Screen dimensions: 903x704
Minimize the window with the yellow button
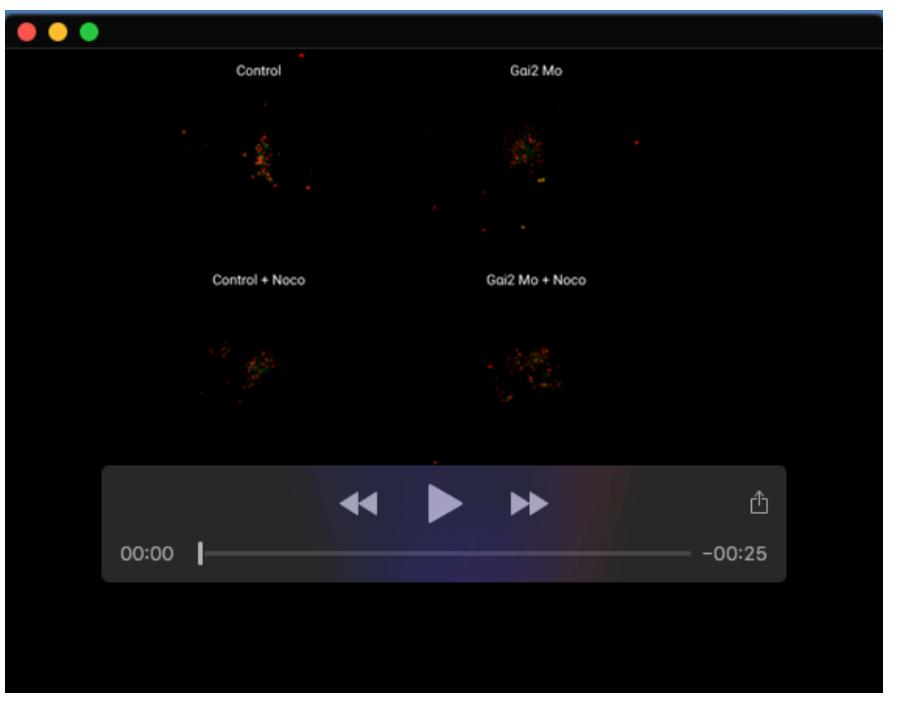click(x=58, y=31)
